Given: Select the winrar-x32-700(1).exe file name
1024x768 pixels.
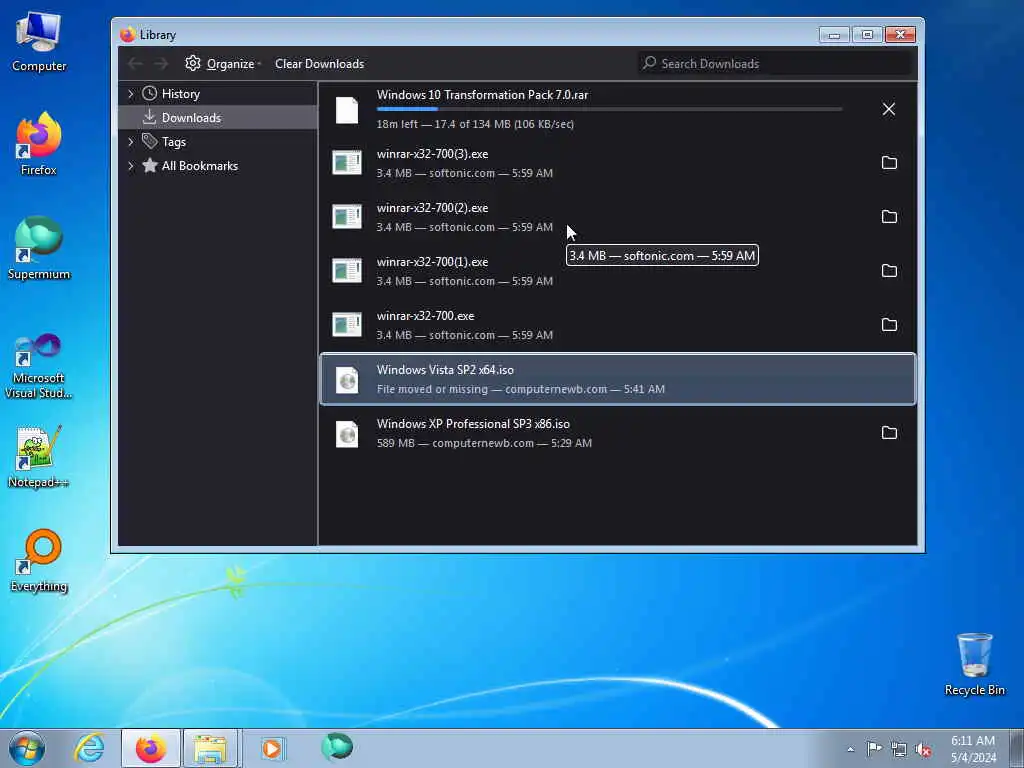Looking at the screenshot, I should pos(432,262).
